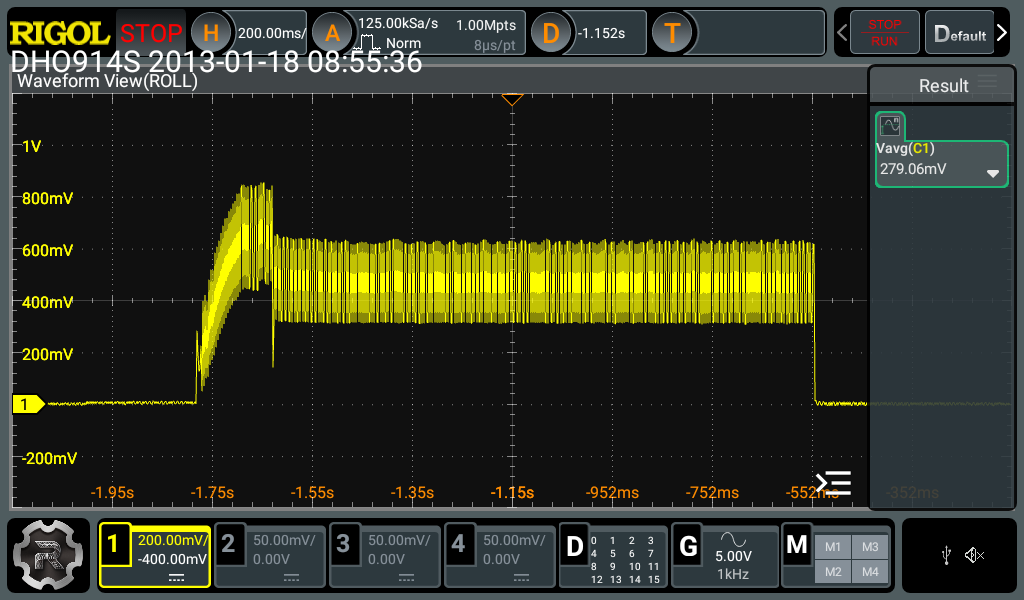The image size is (1024, 600).
Task: Open the Trigger T icon
Action: pos(672,33)
